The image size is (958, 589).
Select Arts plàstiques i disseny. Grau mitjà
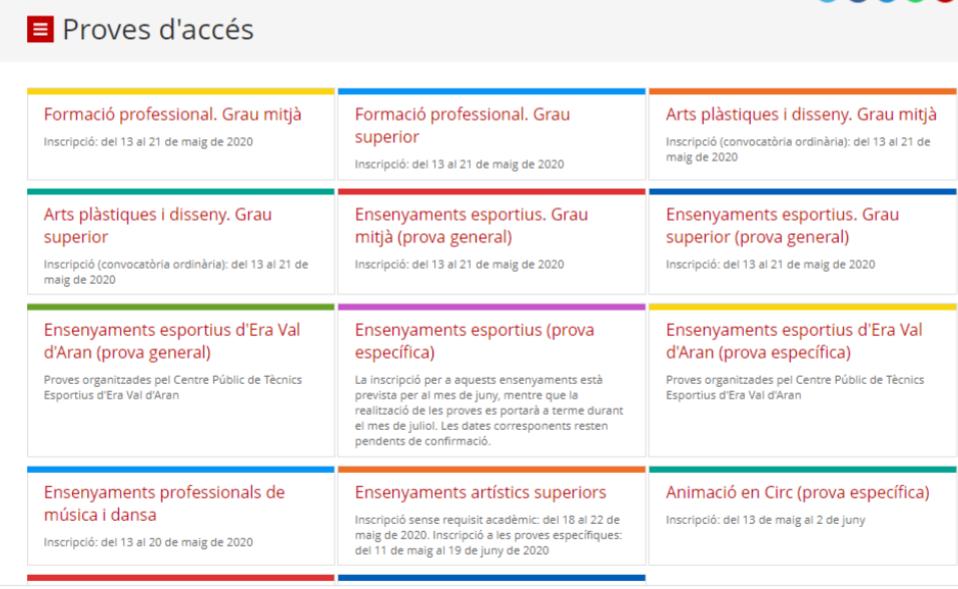(801, 114)
